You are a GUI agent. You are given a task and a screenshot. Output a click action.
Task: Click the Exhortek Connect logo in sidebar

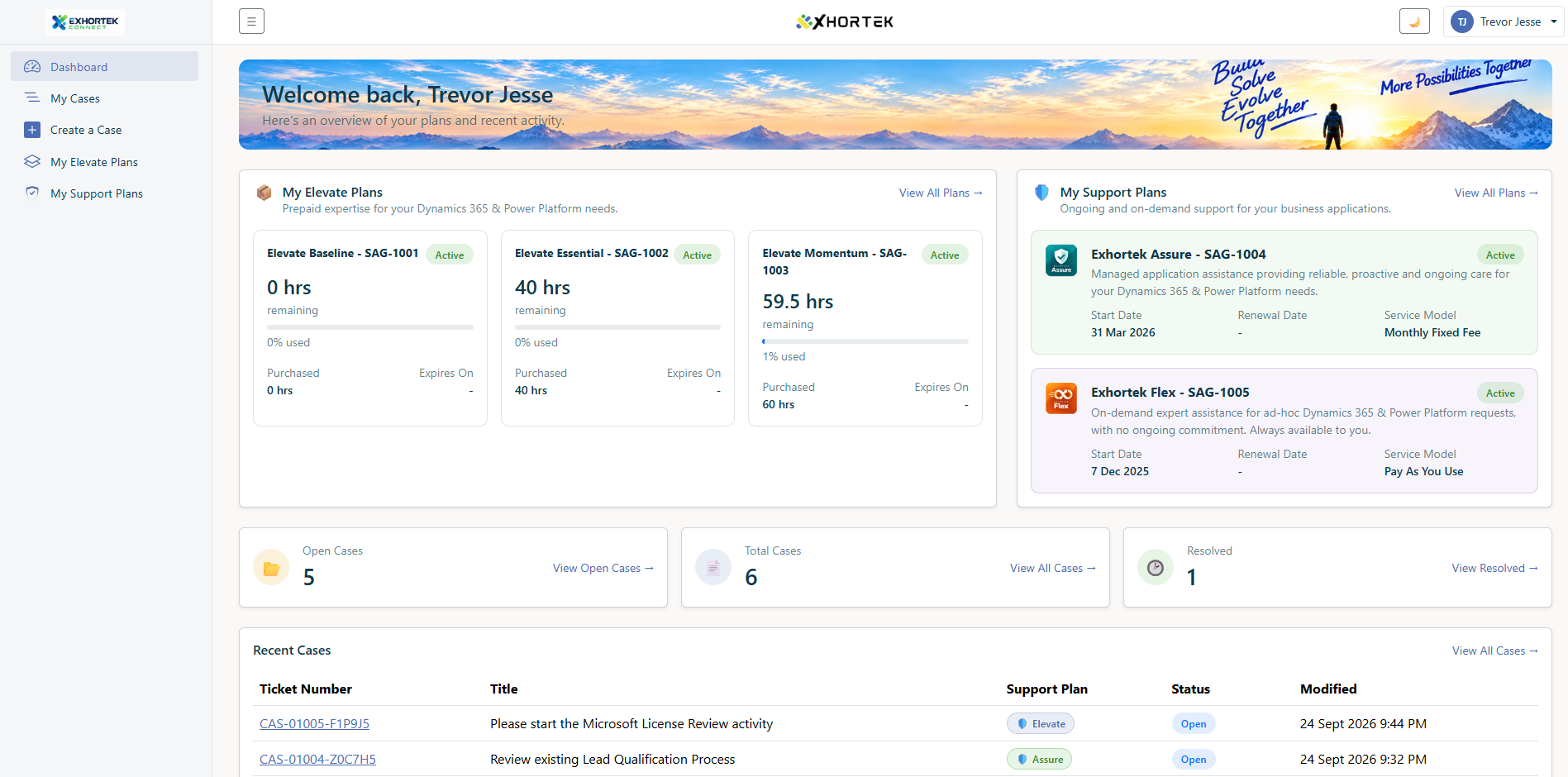click(85, 21)
